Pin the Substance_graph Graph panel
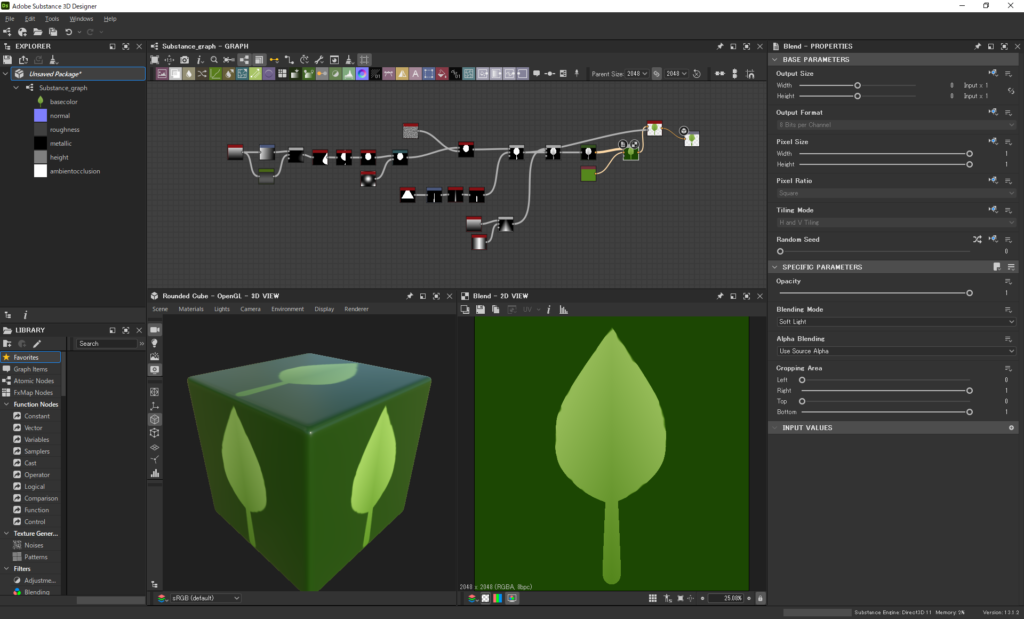The height and width of the screenshot is (619, 1024). point(720,46)
